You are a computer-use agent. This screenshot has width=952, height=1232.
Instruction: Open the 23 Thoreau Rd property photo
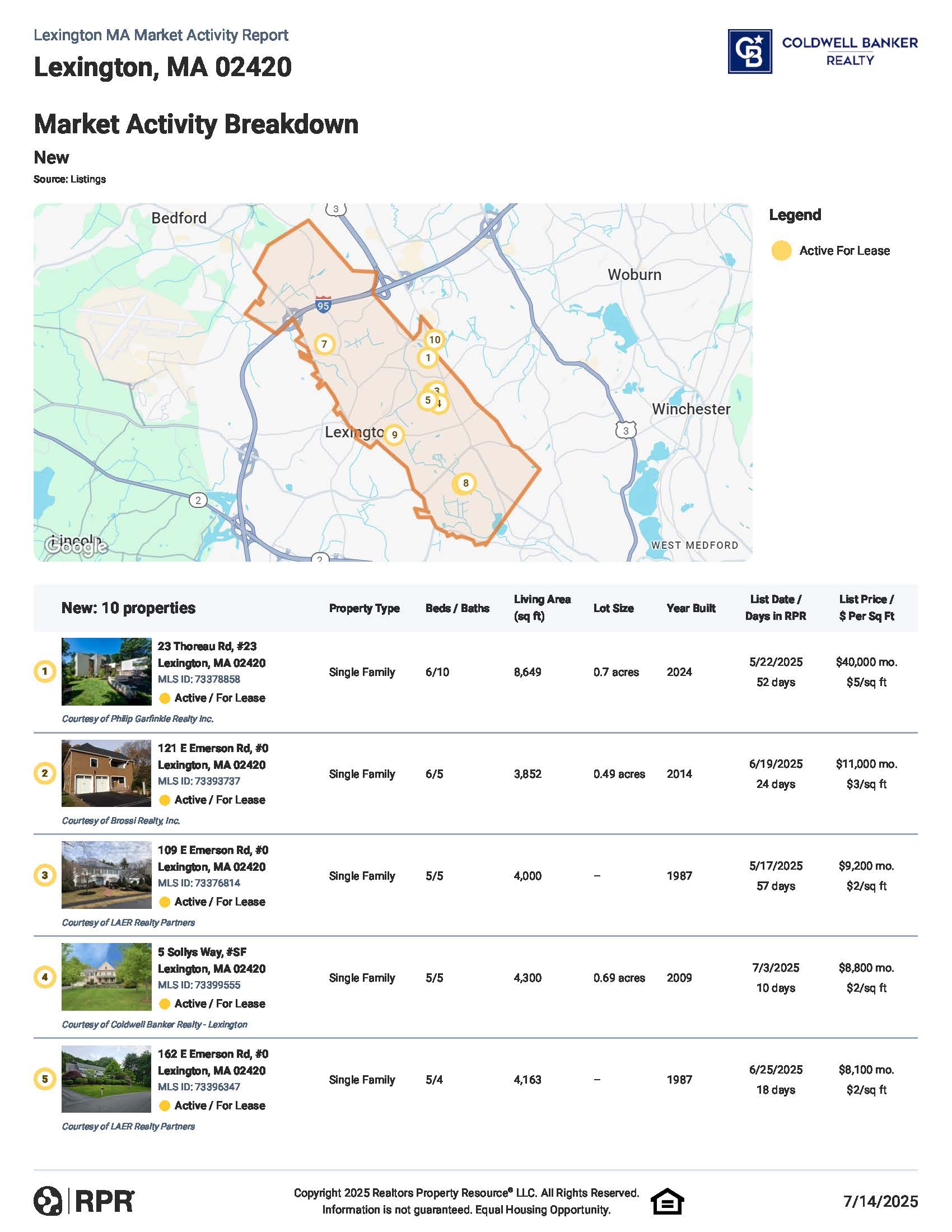(106, 671)
